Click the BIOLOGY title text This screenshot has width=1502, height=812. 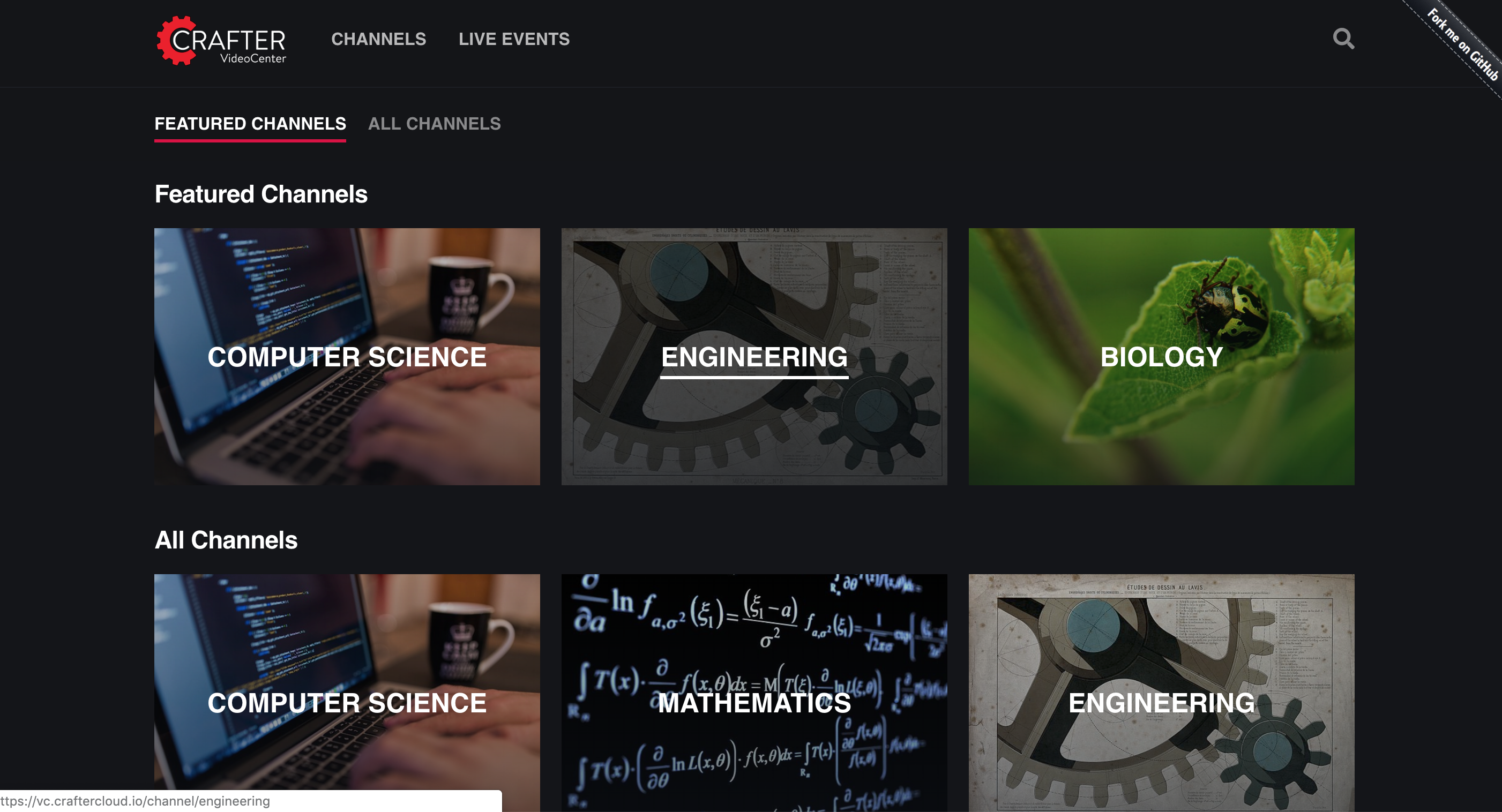pyautogui.click(x=1162, y=357)
